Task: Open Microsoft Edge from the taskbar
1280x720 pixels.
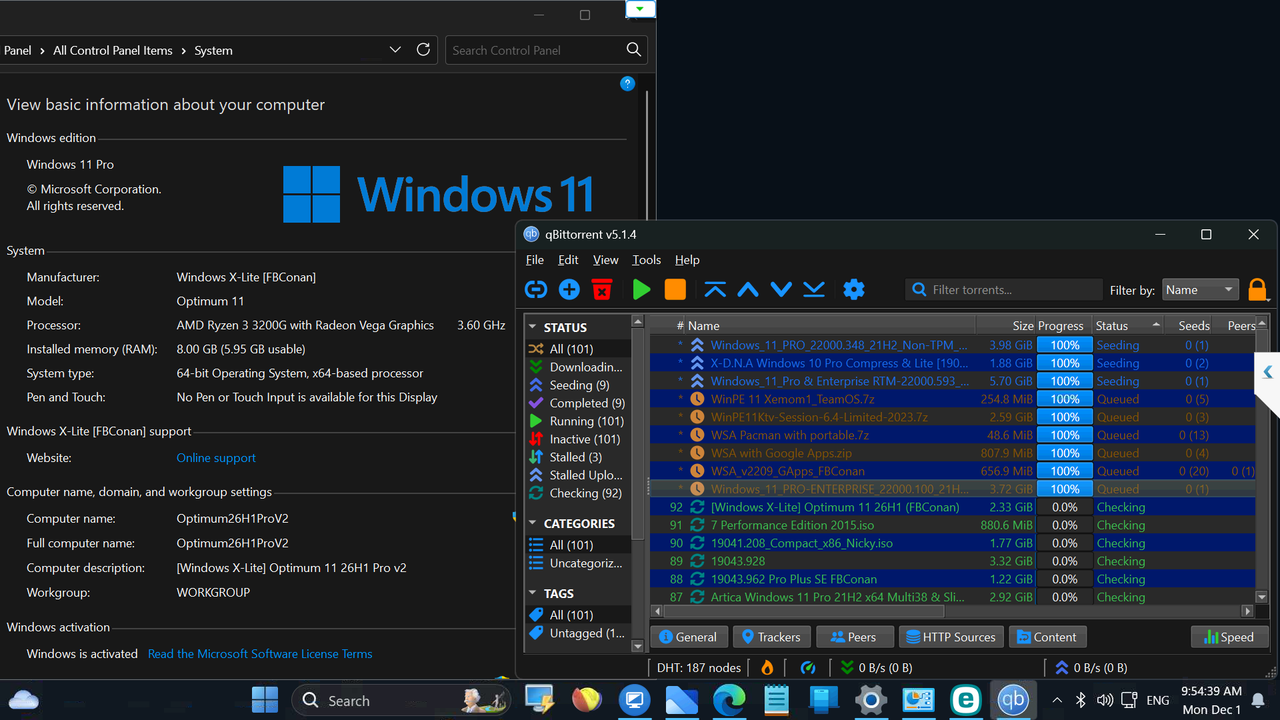Action: (729, 700)
